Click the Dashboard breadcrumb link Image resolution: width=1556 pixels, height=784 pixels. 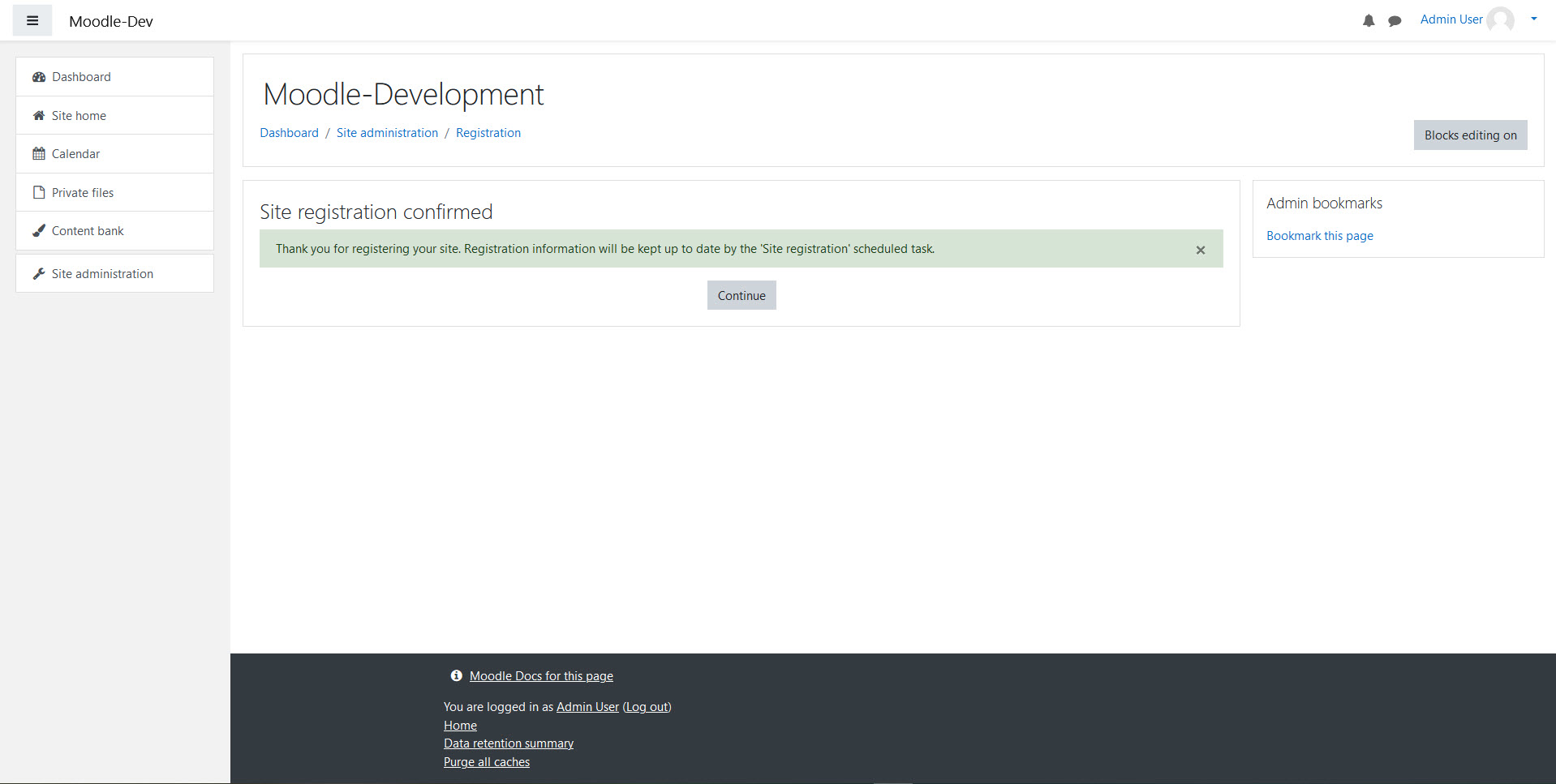click(289, 133)
